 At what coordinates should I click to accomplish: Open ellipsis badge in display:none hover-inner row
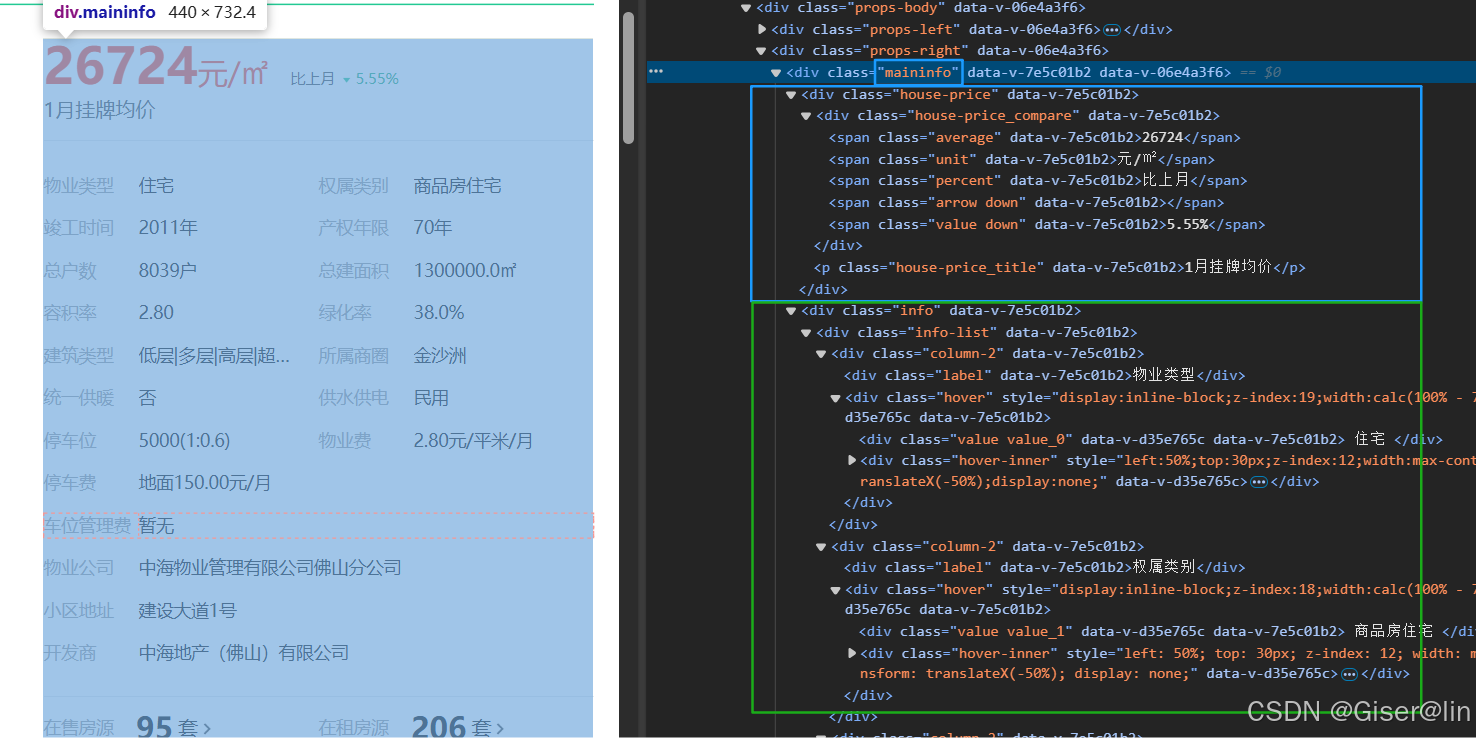(x=1258, y=482)
